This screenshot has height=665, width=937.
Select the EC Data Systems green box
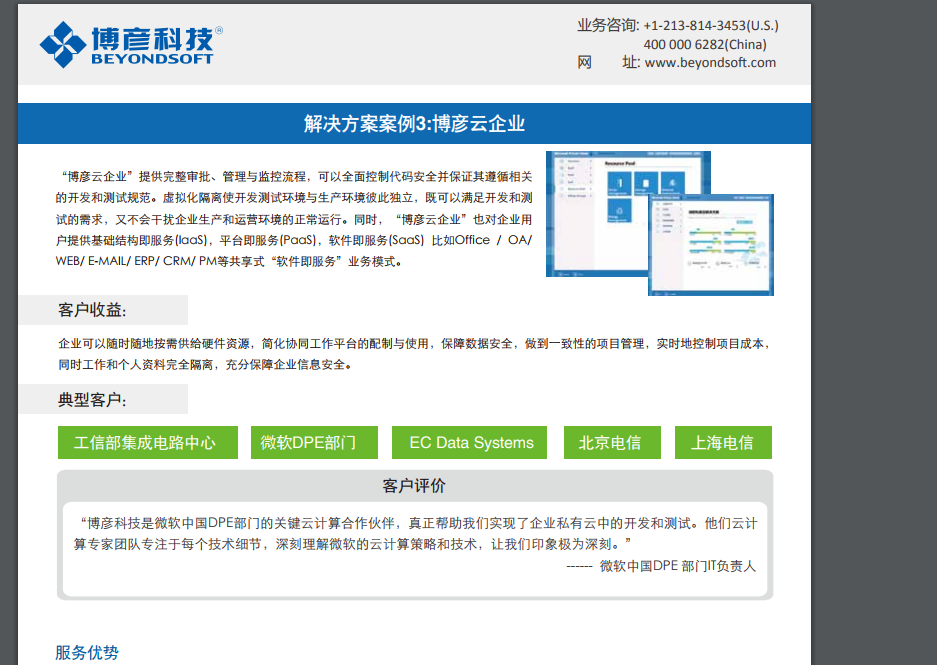pyautogui.click(x=469, y=443)
